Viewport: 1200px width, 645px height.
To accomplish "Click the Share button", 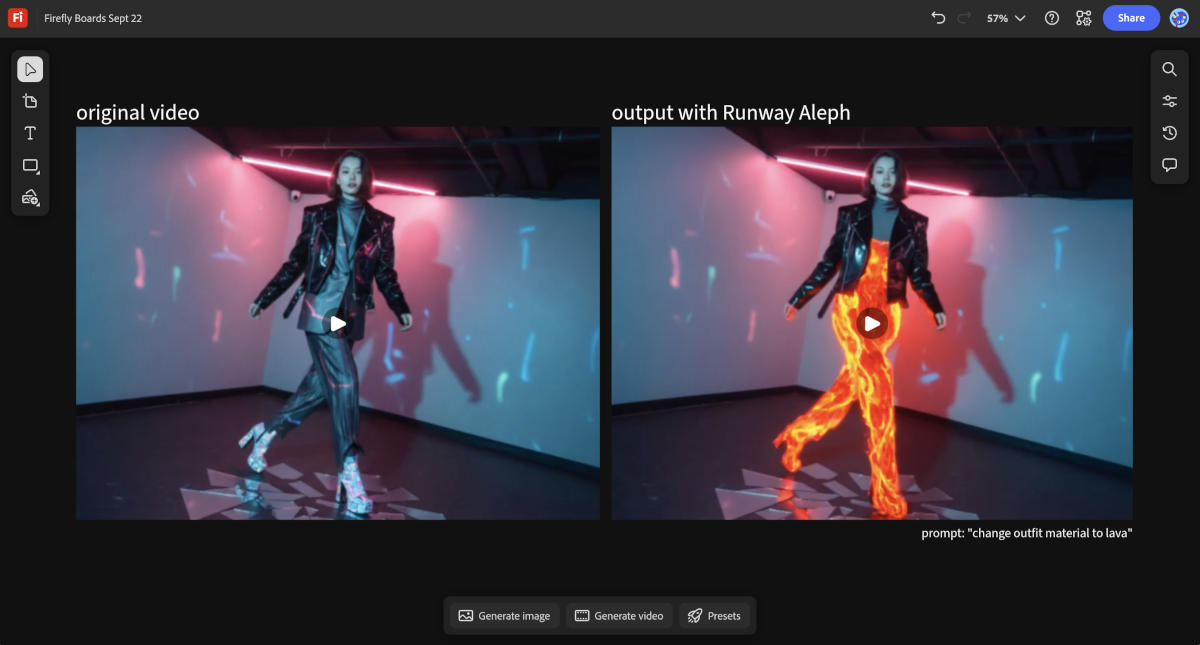I will point(1131,18).
